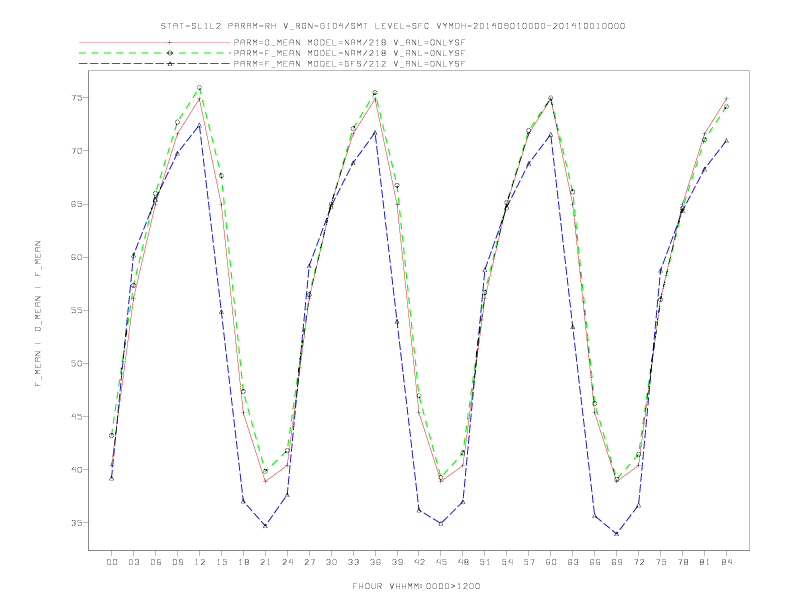Click green NAM circle marker at hour 12 peak
This screenshot has height=612, width=792.
tap(200, 88)
